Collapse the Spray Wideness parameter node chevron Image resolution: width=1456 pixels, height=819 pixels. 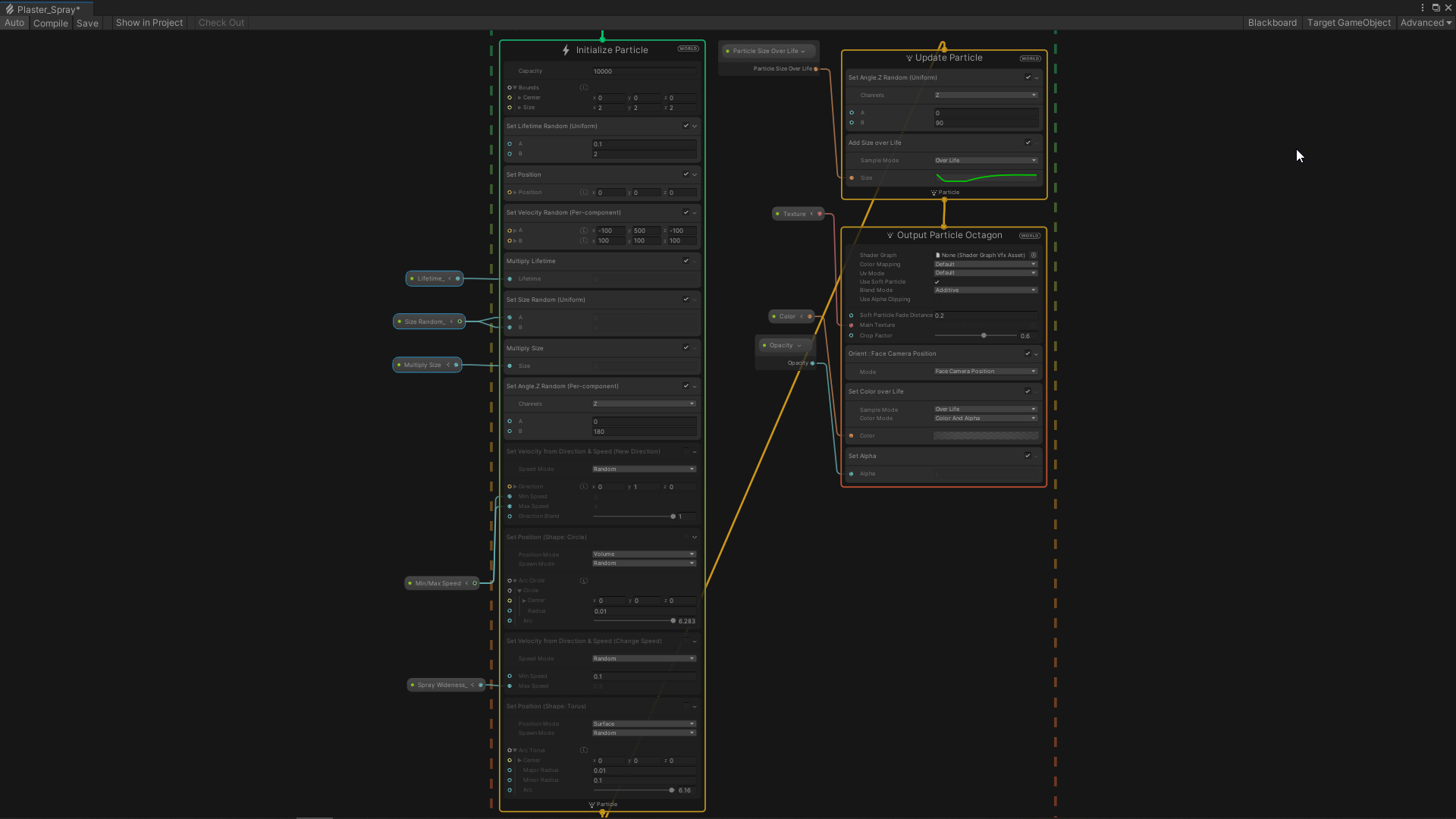(x=473, y=685)
